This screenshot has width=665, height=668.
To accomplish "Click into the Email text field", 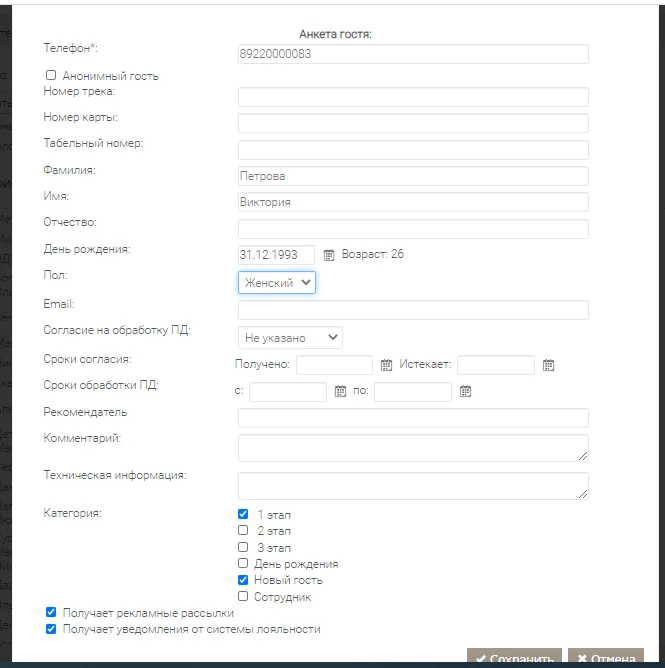I will [x=413, y=310].
